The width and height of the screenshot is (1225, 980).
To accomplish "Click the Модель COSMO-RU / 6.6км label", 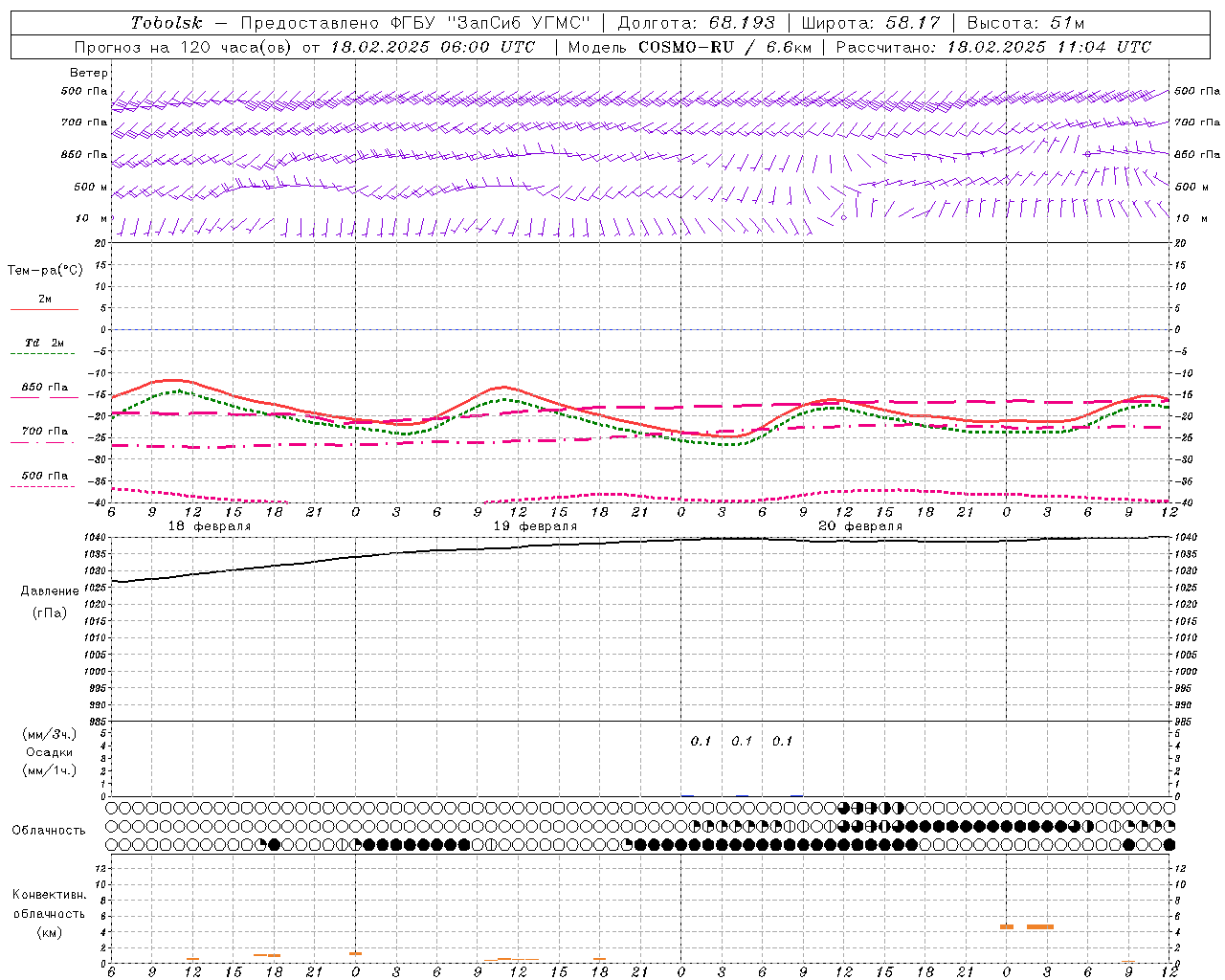I will pos(689,47).
